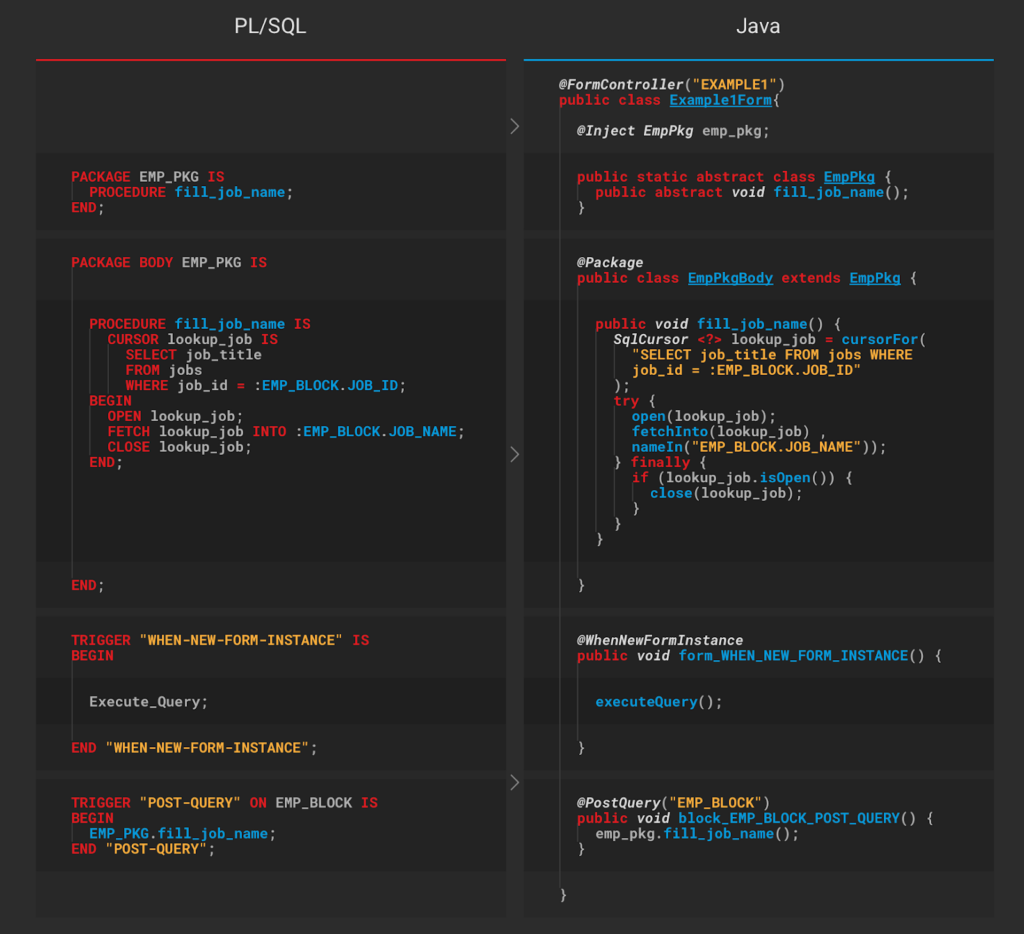This screenshot has width=1024, height=934.
Task: Expand the chevron next to the fill_job_name procedure block
Action: click(x=515, y=454)
